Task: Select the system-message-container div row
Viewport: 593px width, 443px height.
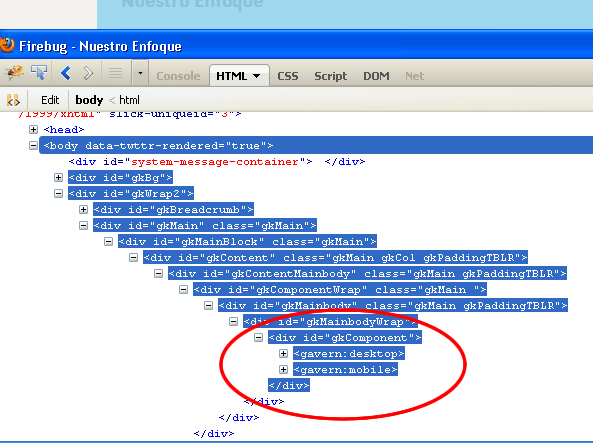Action: click(x=217, y=162)
